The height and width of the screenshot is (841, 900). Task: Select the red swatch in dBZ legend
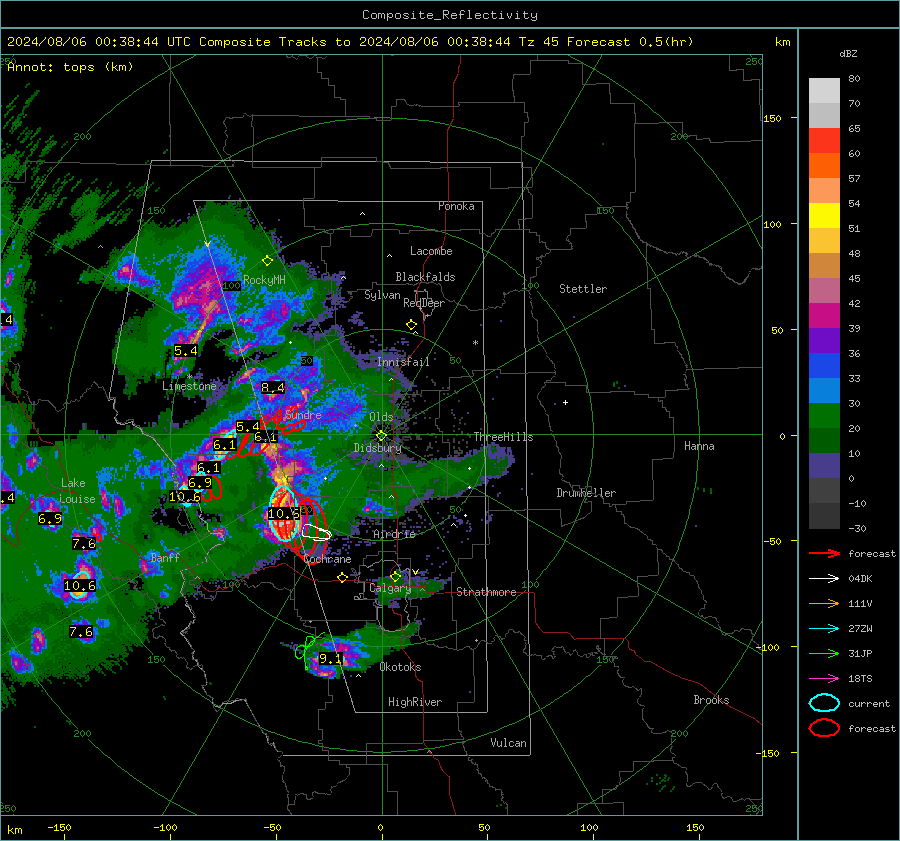[824, 141]
